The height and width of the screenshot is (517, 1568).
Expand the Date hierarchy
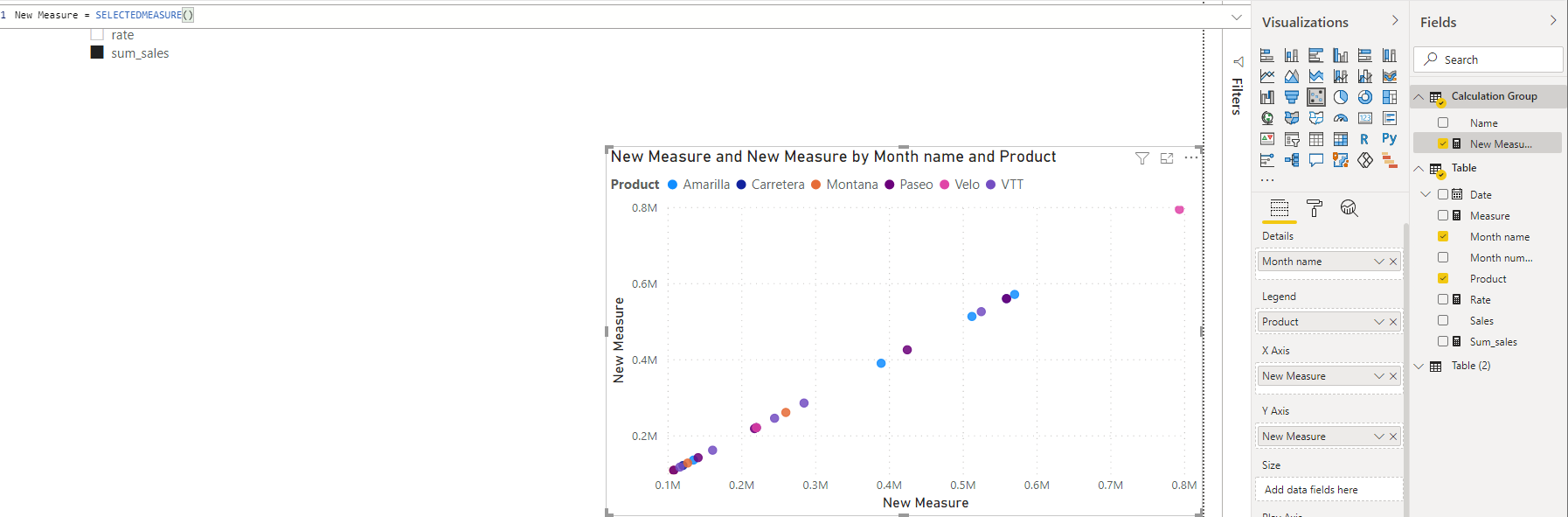coord(1426,194)
